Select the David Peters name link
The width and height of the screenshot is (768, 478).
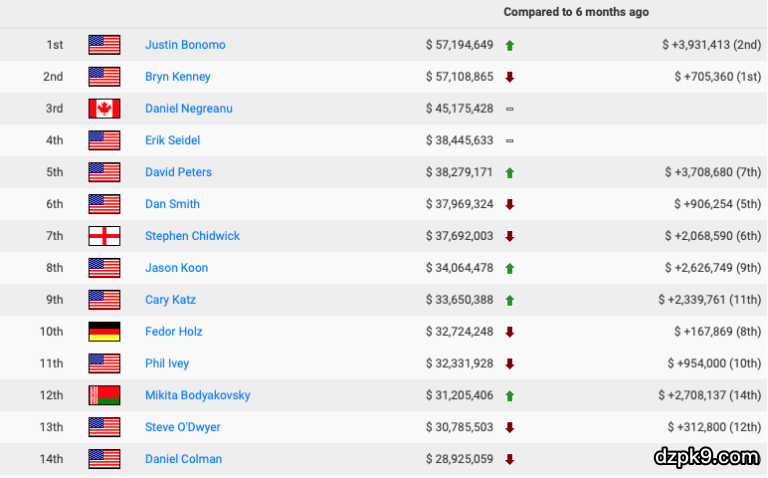(x=178, y=172)
